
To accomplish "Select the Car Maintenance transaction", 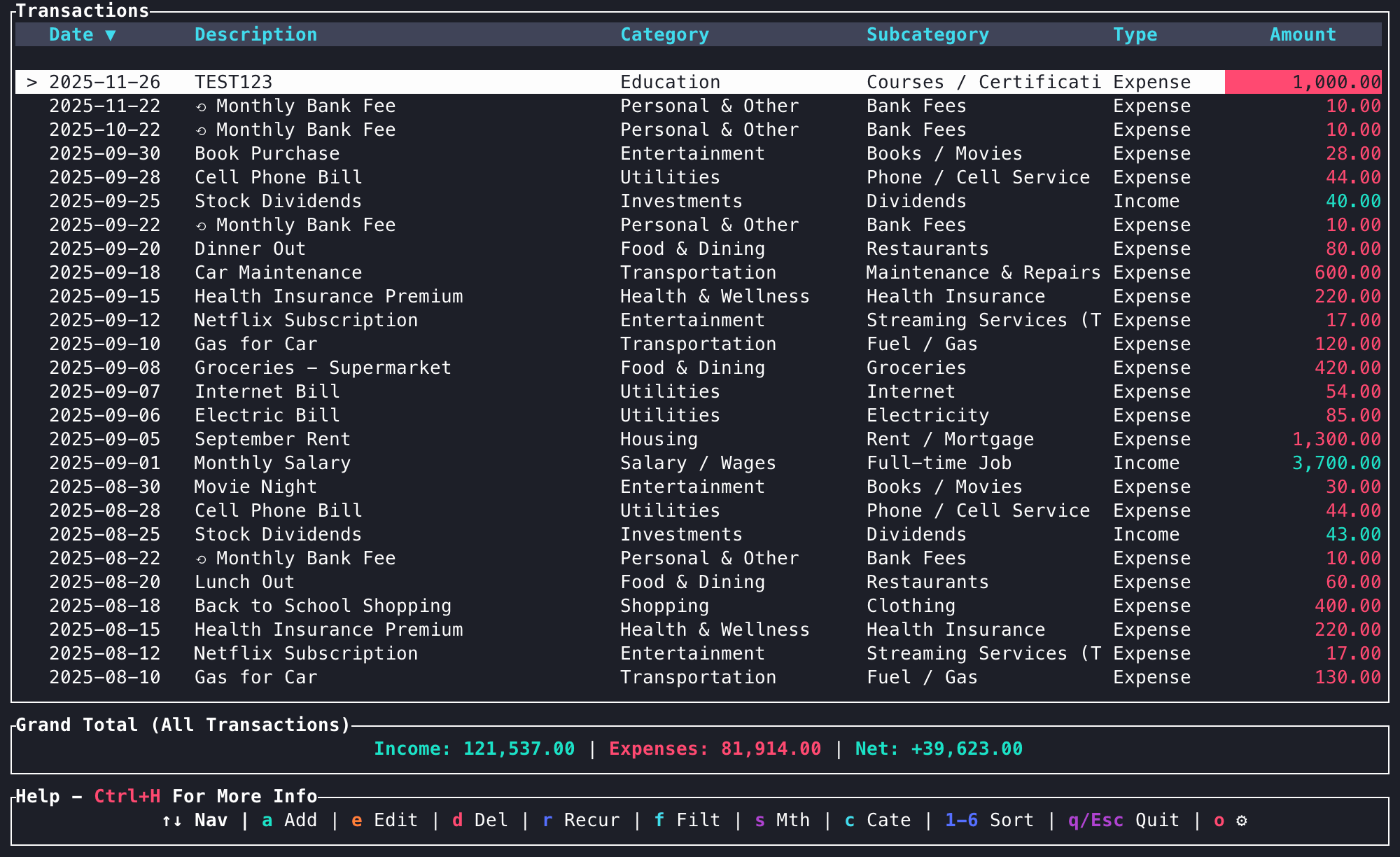I will 699,272.
